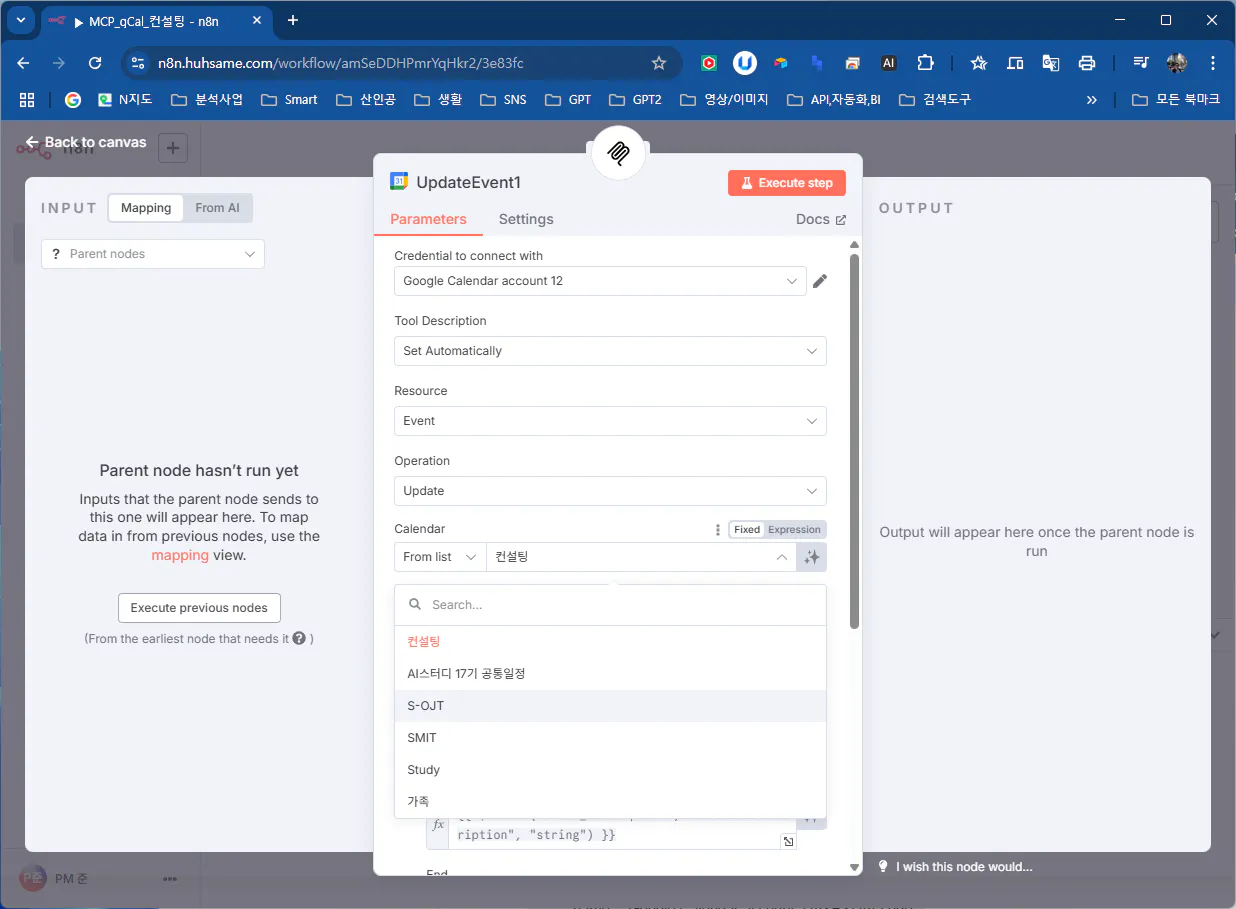Open the Tool Description Set Automatically dropdown
The width and height of the screenshot is (1236, 909).
[x=610, y=351]
